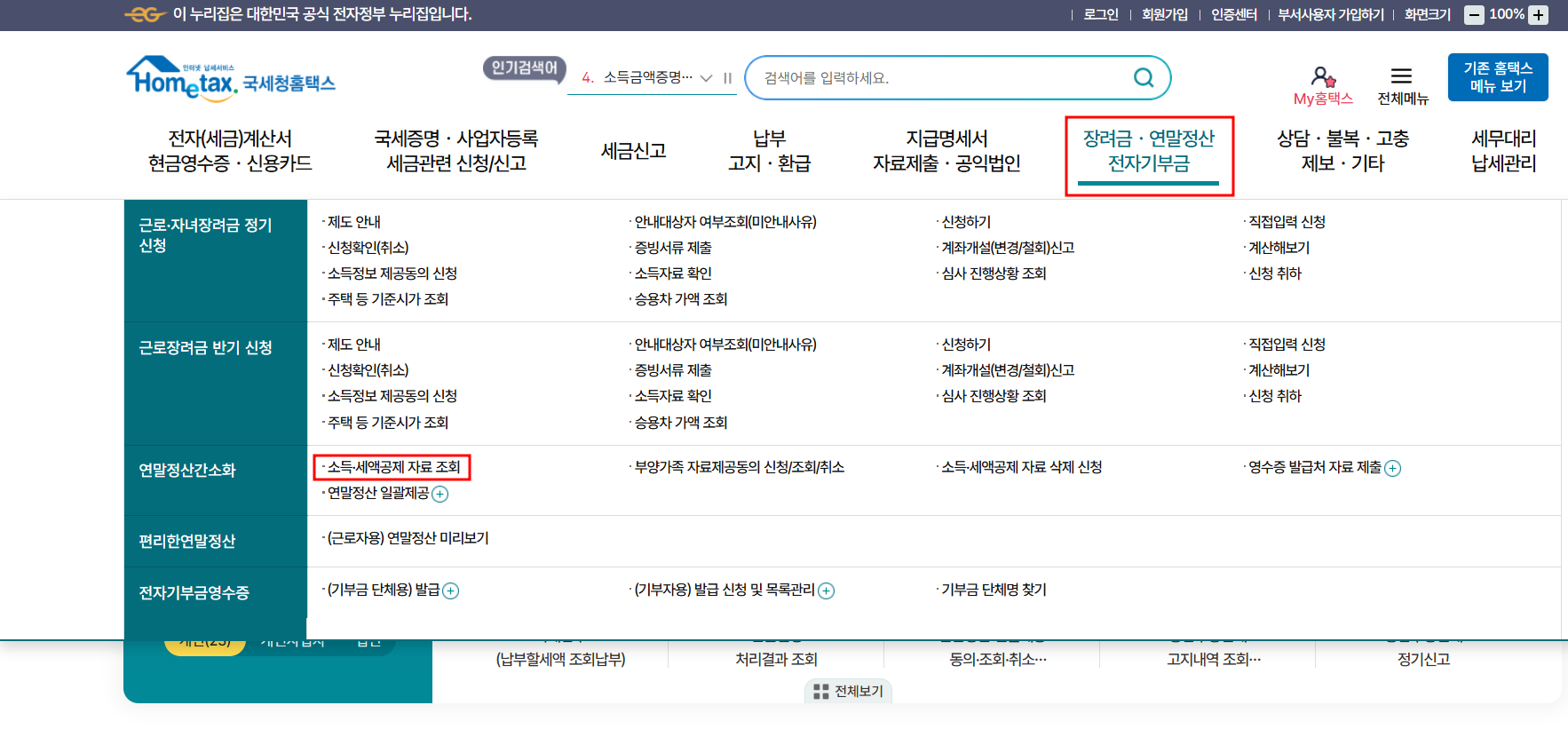Increase screen size with plus icon
This screenshot has height=745, width=1568.
[x=1539, y=15]
